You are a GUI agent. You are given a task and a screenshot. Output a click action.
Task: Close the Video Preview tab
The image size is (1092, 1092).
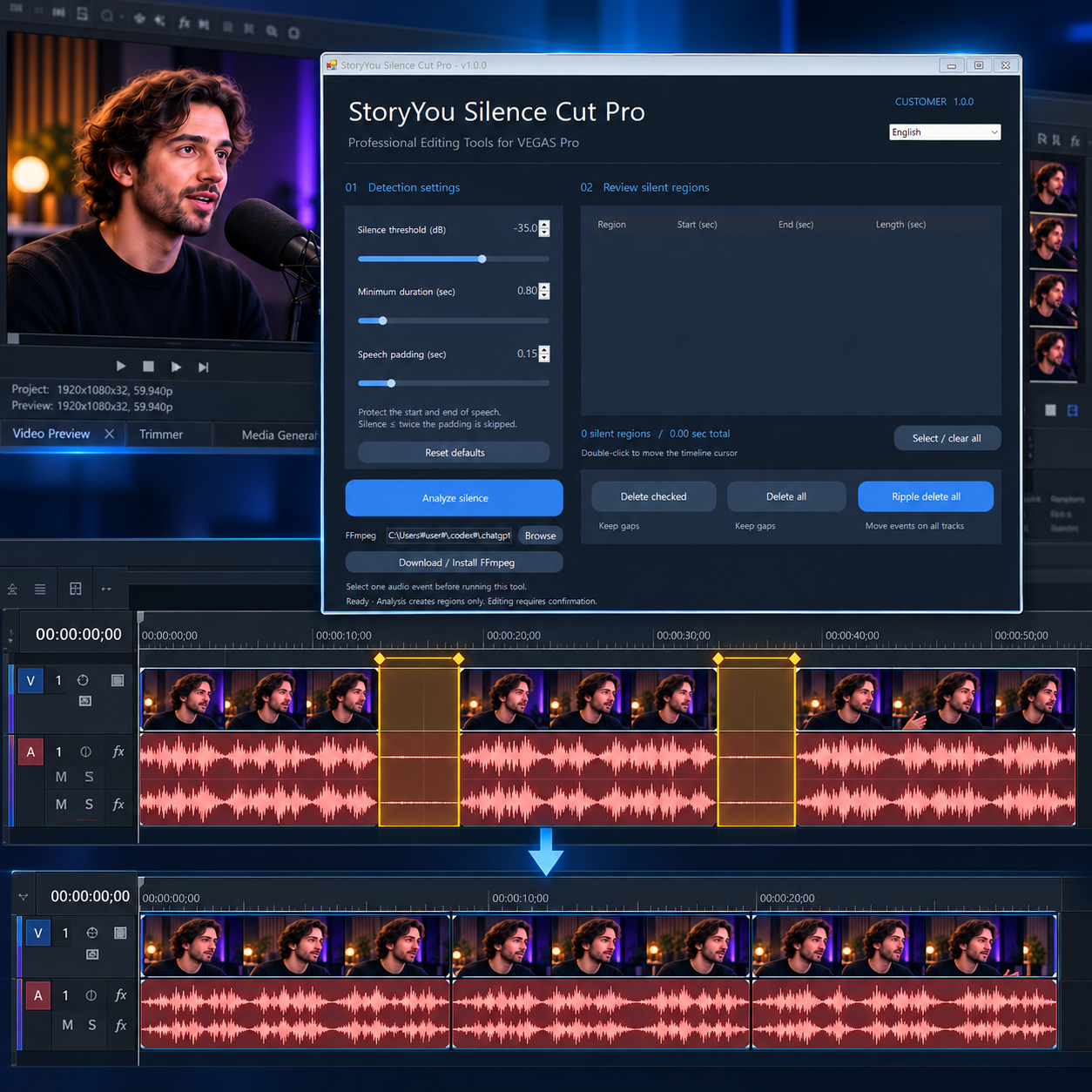(x=109, y=434)
